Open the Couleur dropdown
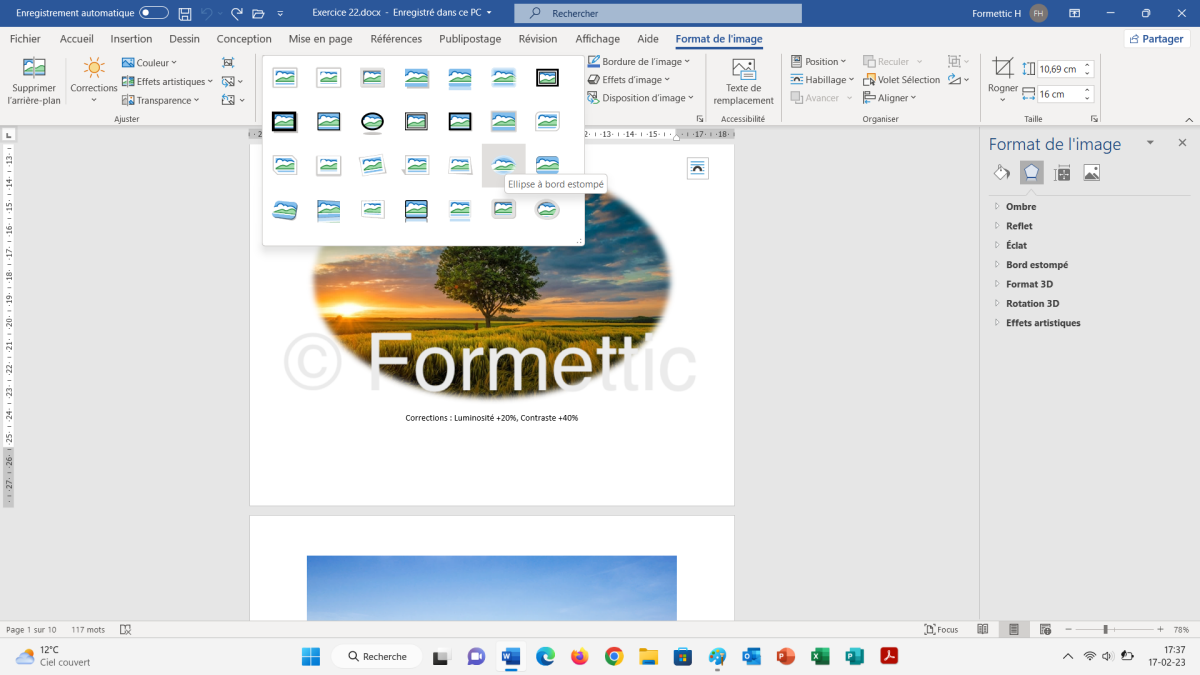 tap(149, 62)
